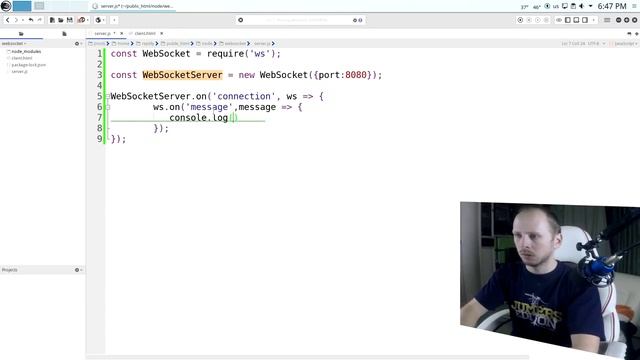Screen dimensions: 640x360
Task: Click the redo arrow icon
Action: 40,20
